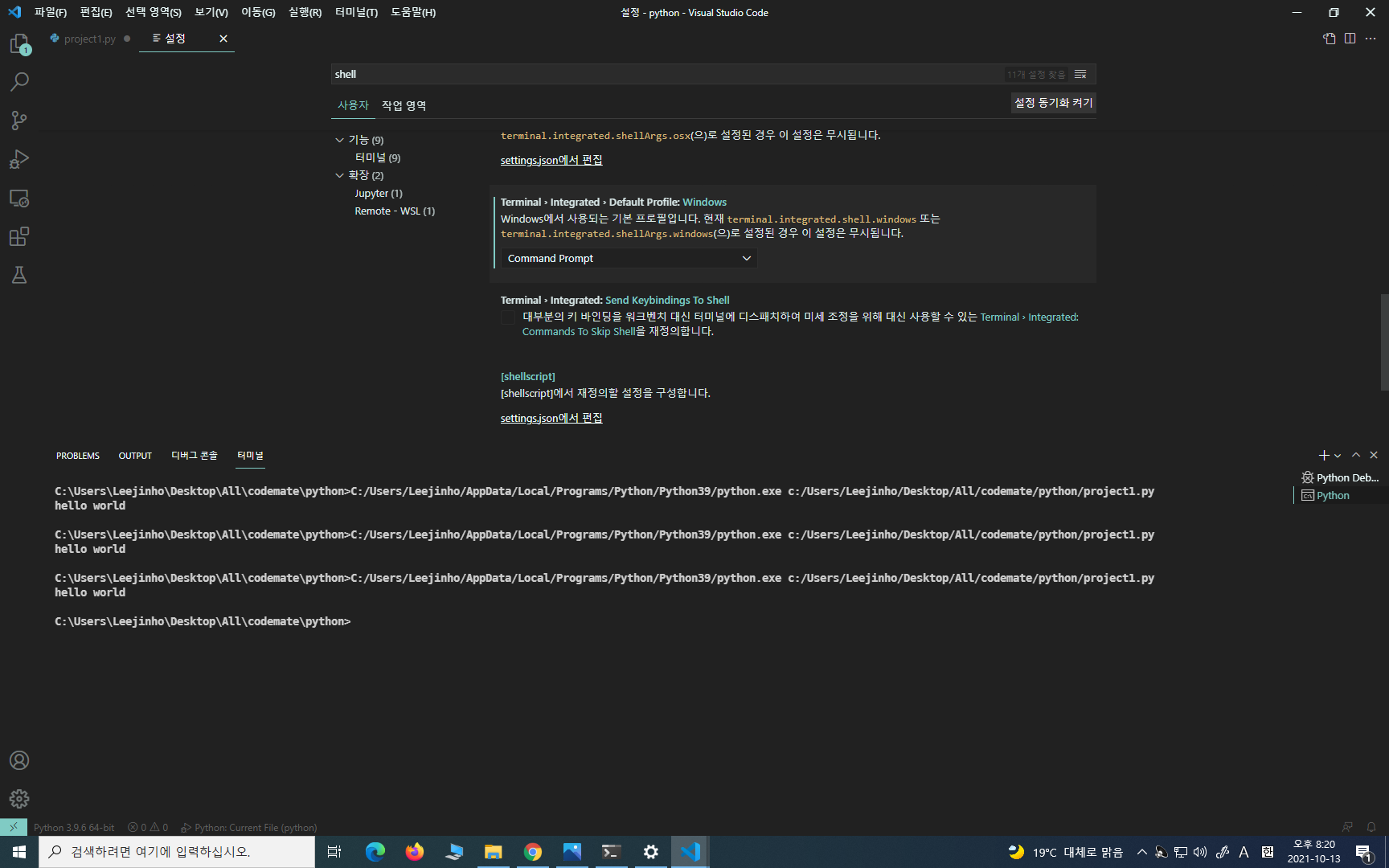The height and width of the screenshot is (868, 1389).
Task: Switch to the project1.py editor tab
Action: (x=90, y=39)
